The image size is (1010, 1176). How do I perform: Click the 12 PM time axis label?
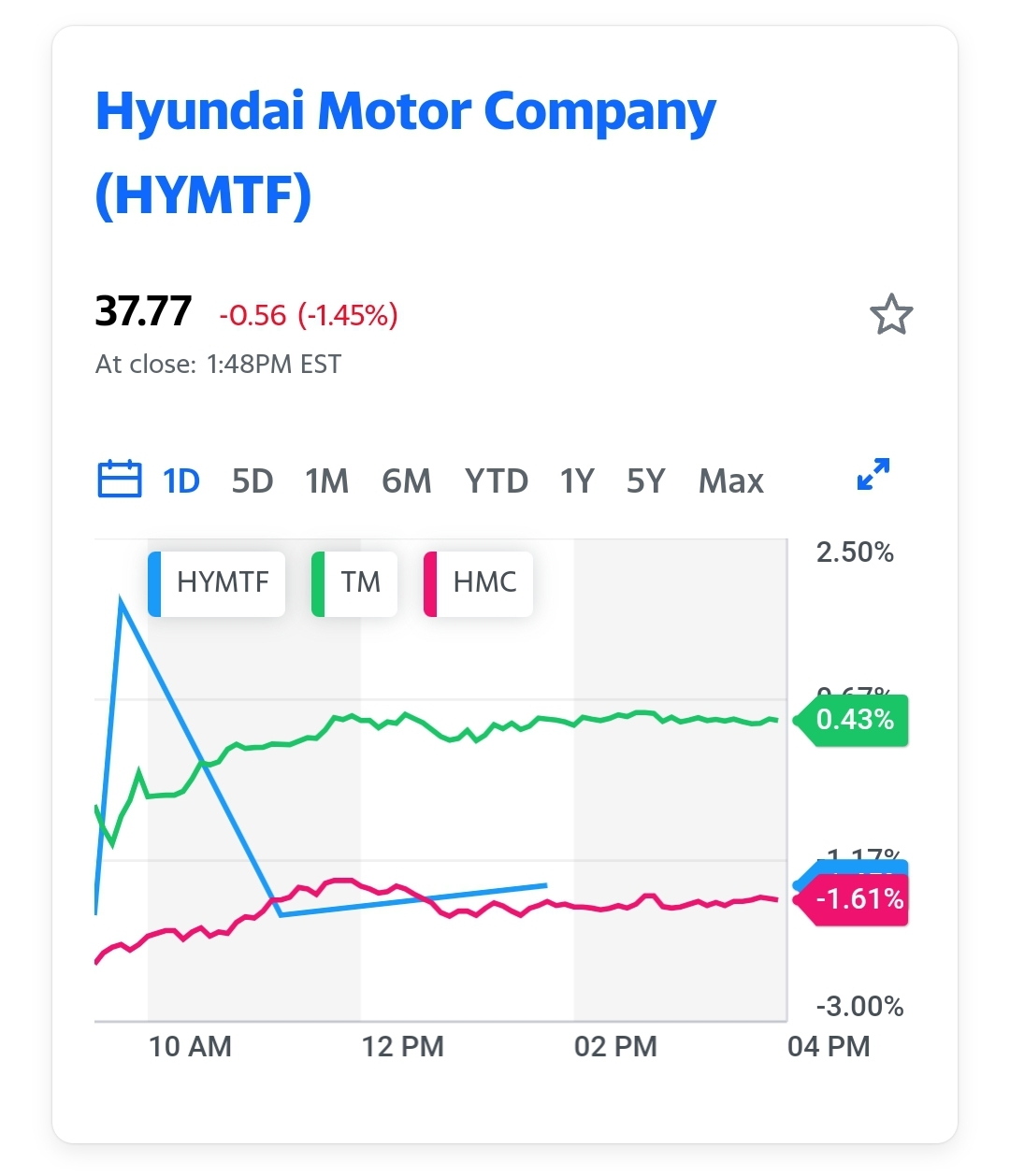click(x=403, y=1046)
